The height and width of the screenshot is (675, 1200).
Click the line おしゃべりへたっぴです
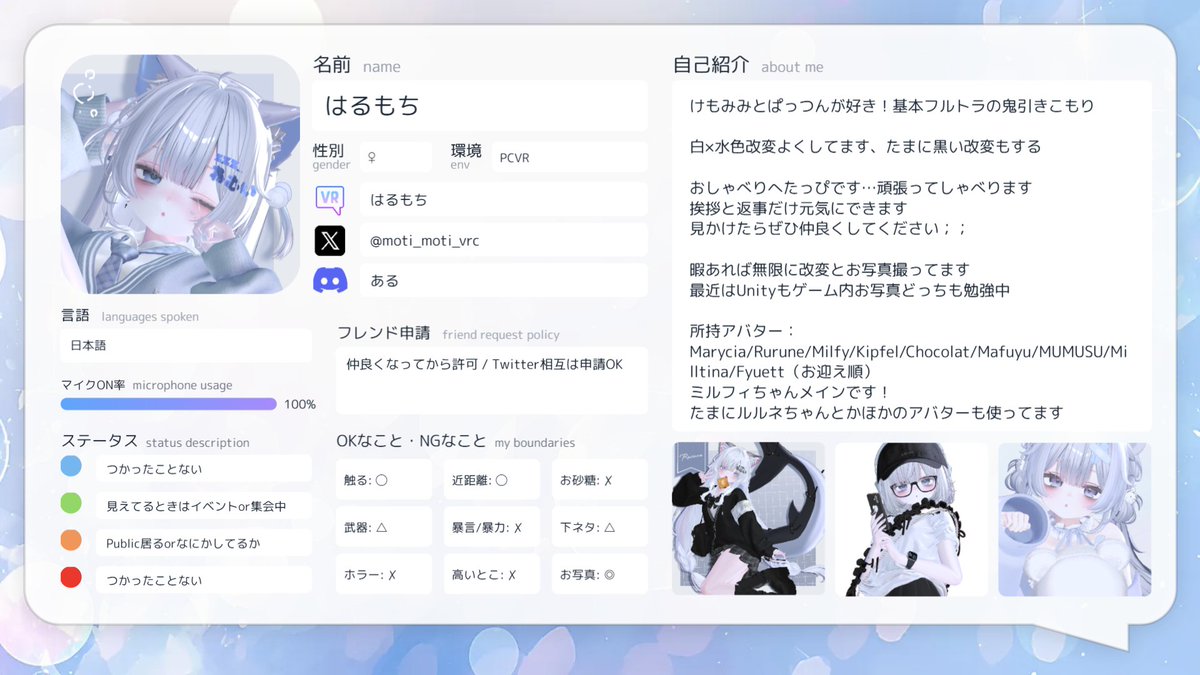coord(860,187)
